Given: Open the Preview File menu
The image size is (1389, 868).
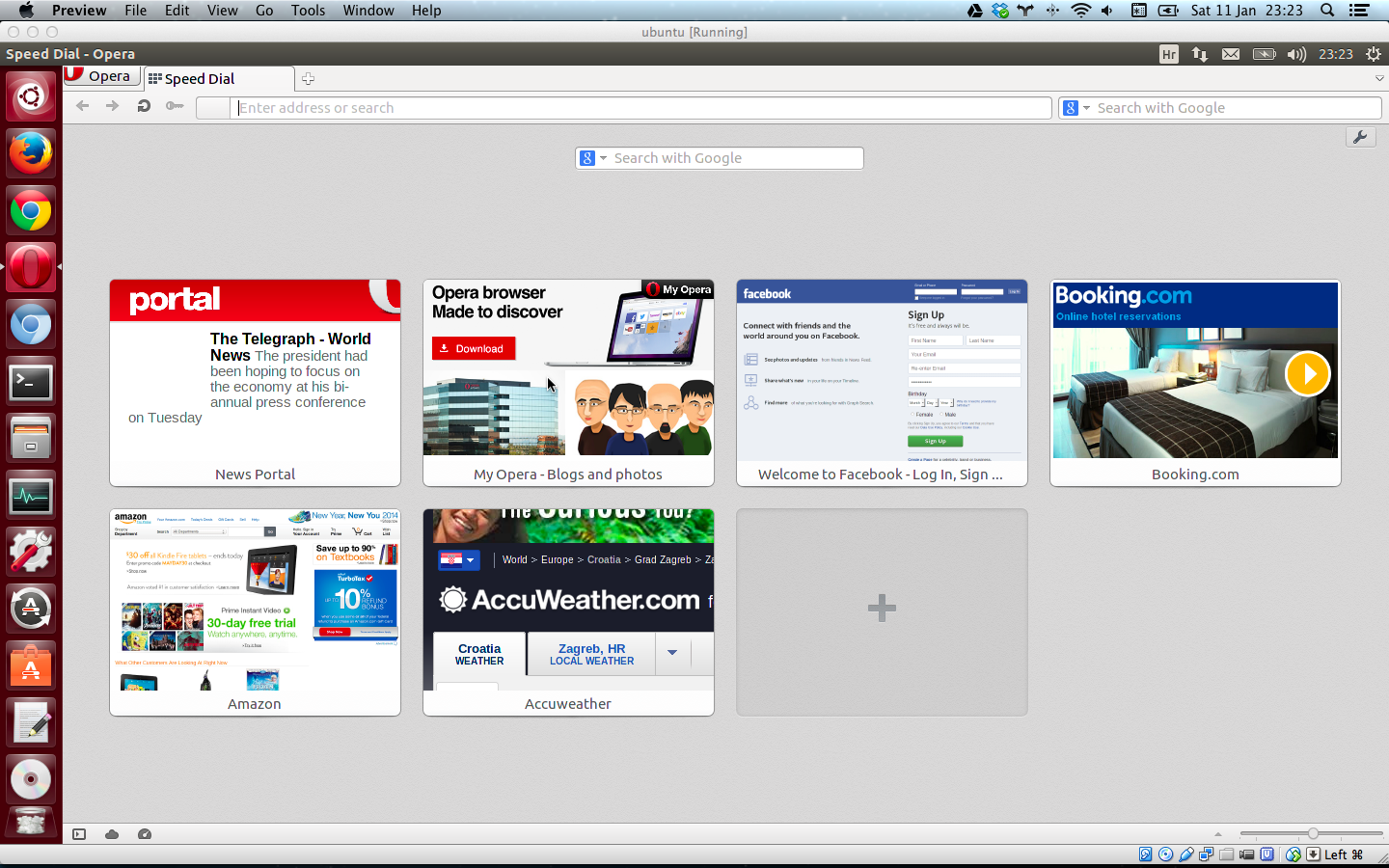Looking at the screenshot, I should pyautogui.click(x=136, y=11).
